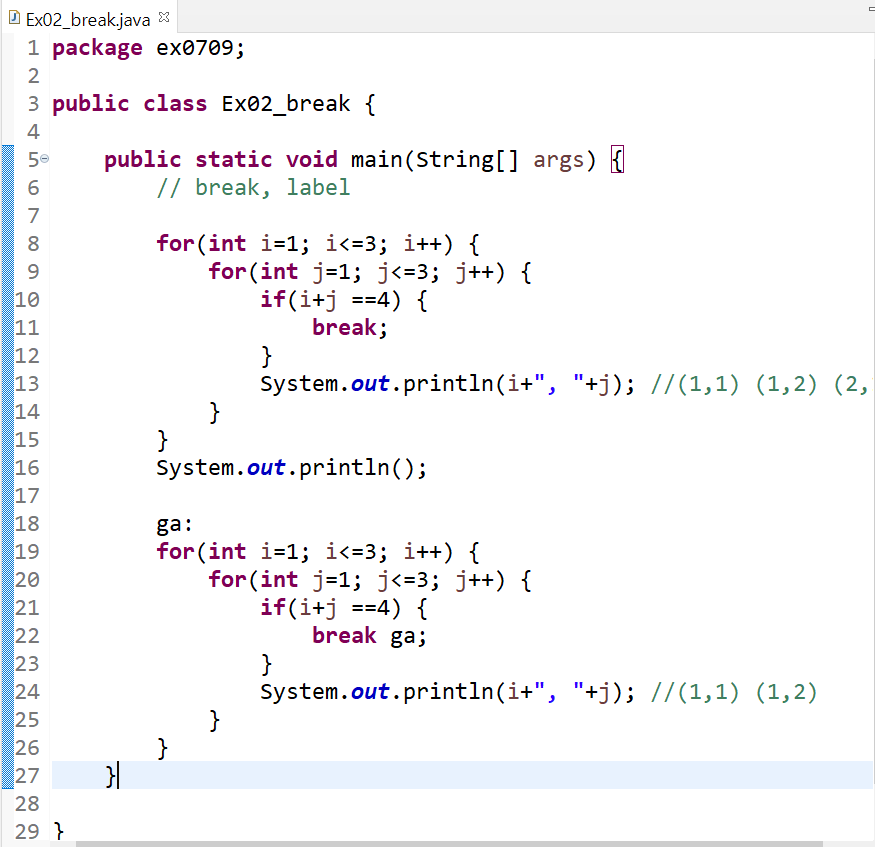Close the Ex02_break.java tab

[x=164, y=17]
